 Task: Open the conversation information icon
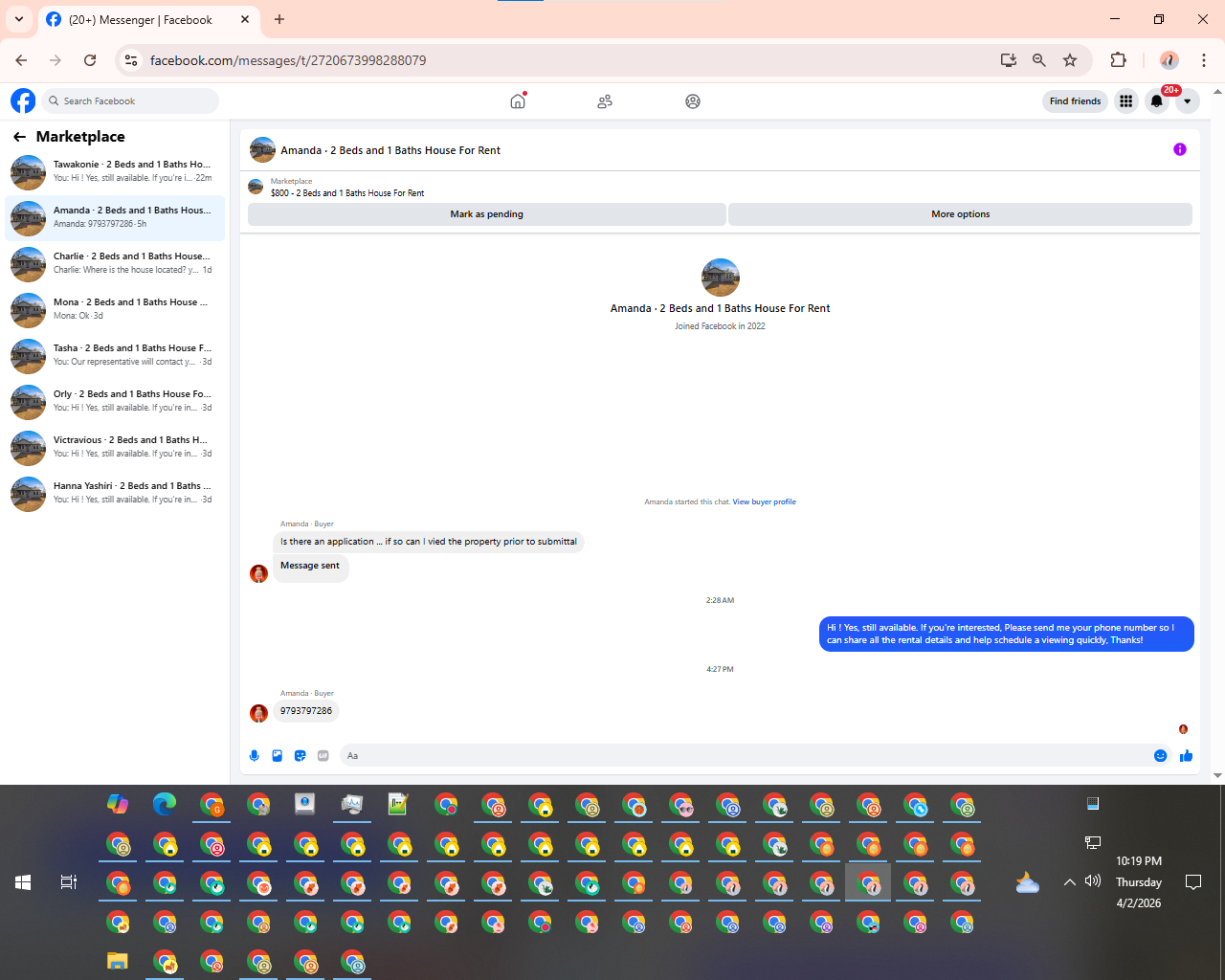pyautogui.click(x=1180, y=149)
